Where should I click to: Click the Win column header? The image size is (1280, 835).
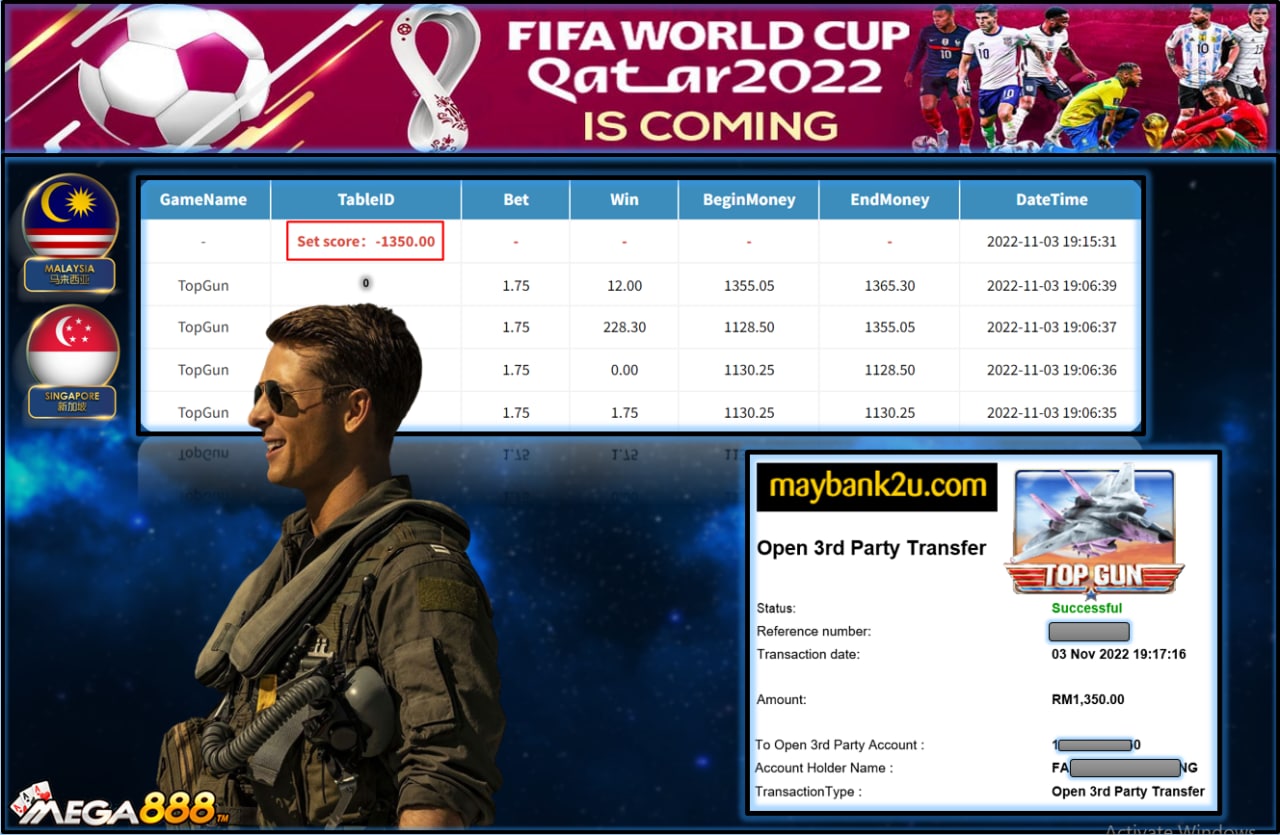624,199
